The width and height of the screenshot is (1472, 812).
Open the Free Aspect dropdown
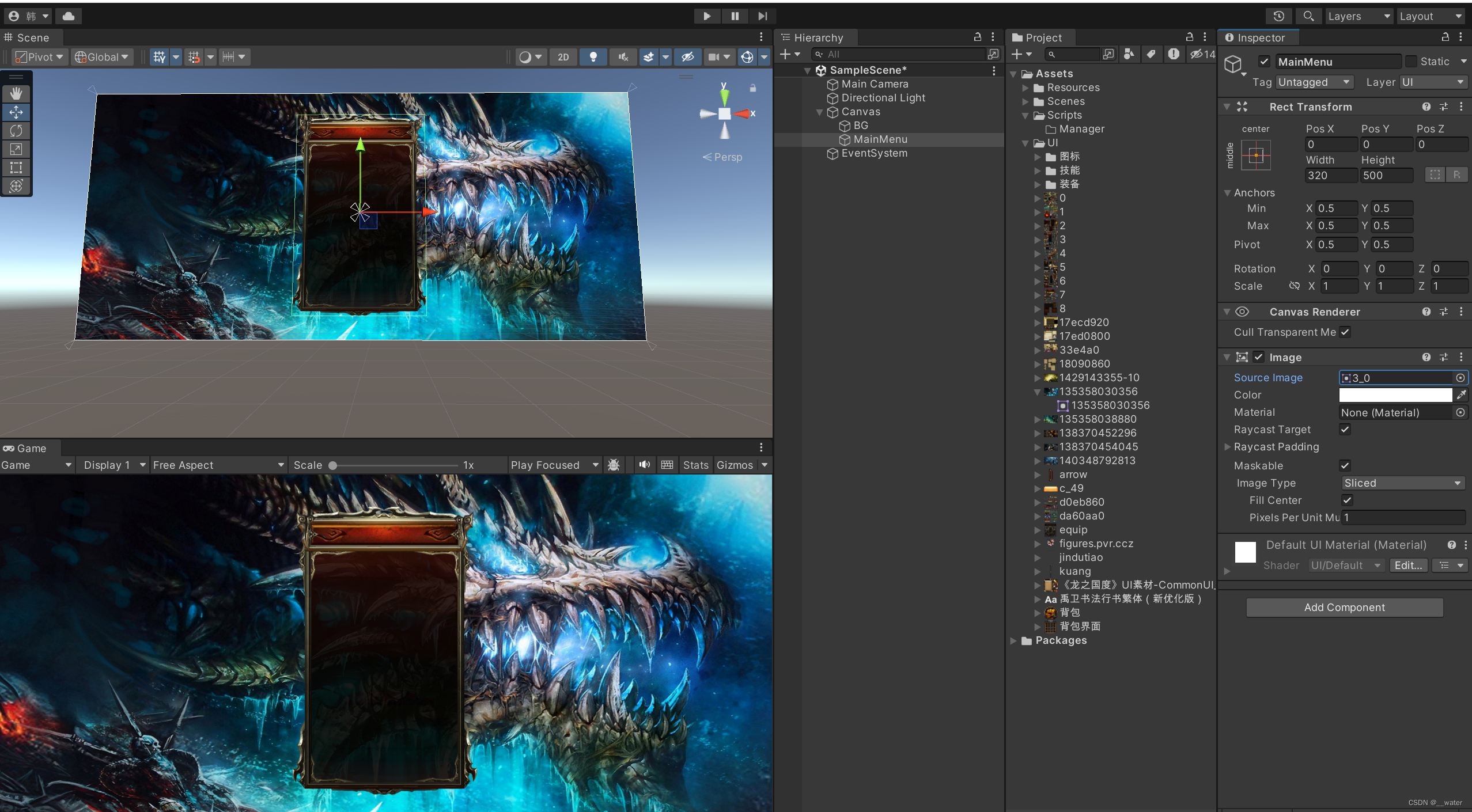pos(218,465)
